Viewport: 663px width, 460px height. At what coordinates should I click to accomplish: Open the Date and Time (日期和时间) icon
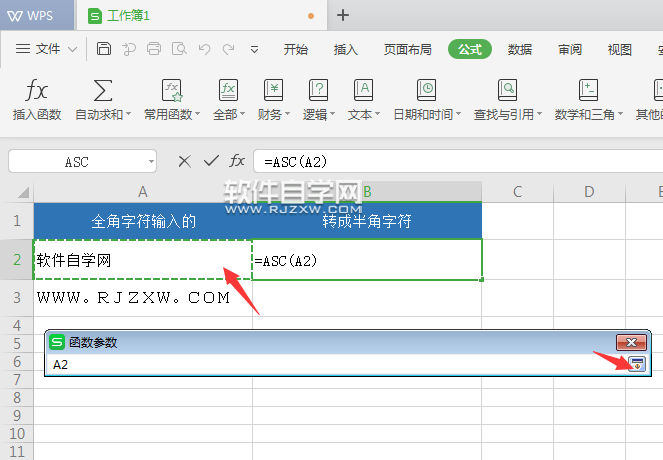426,92
